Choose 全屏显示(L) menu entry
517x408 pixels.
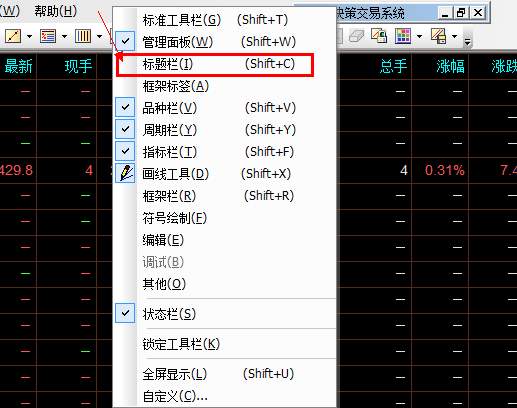coord(224,374)
